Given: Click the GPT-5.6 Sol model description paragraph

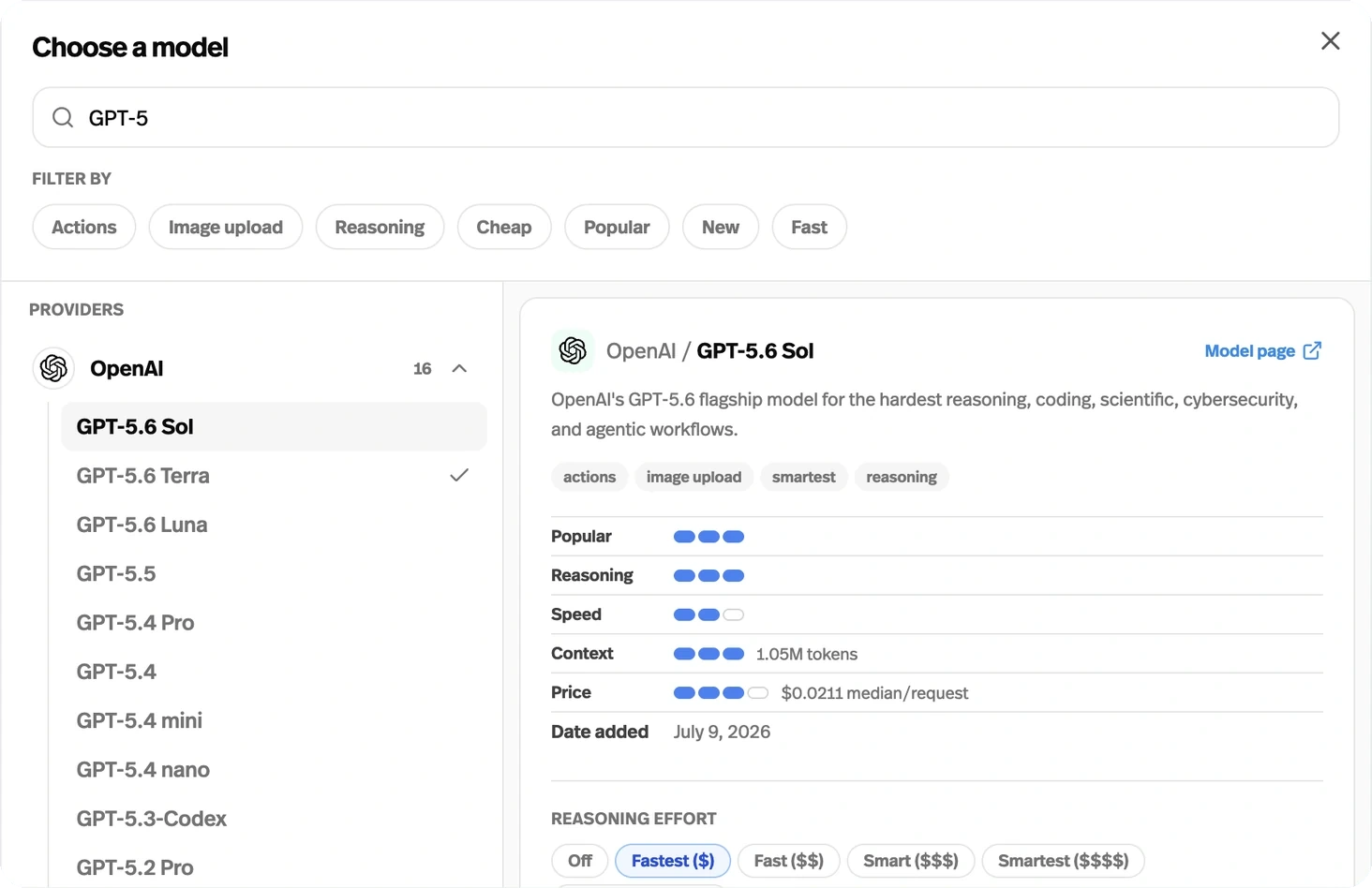Looking at the screenshot, I should (x=925, y=414).
